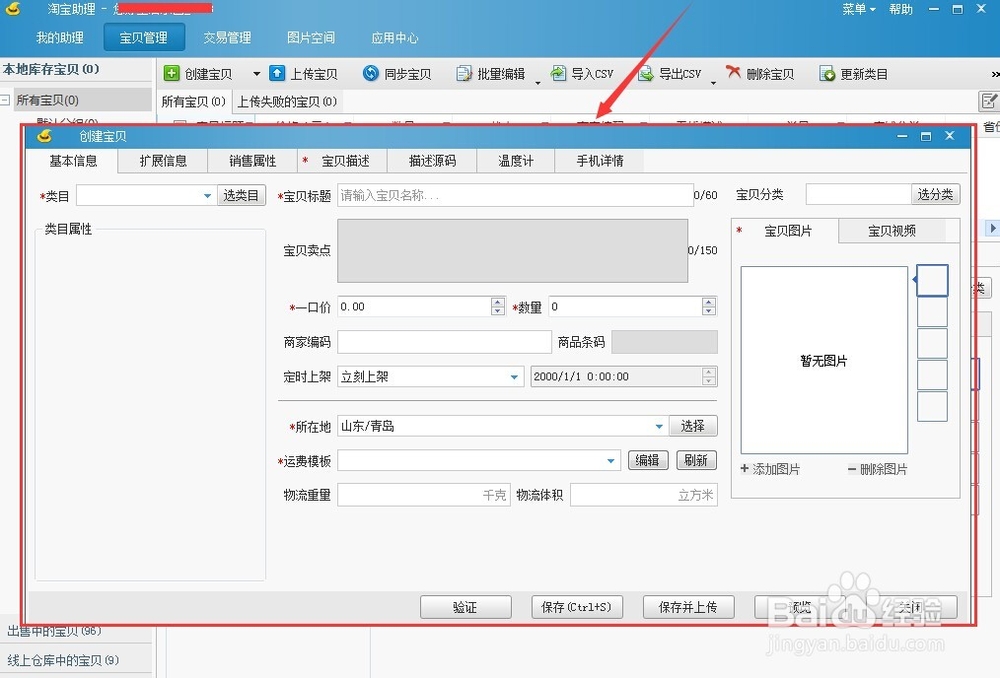Click the 一口价 price field

[x=415, y=307]
